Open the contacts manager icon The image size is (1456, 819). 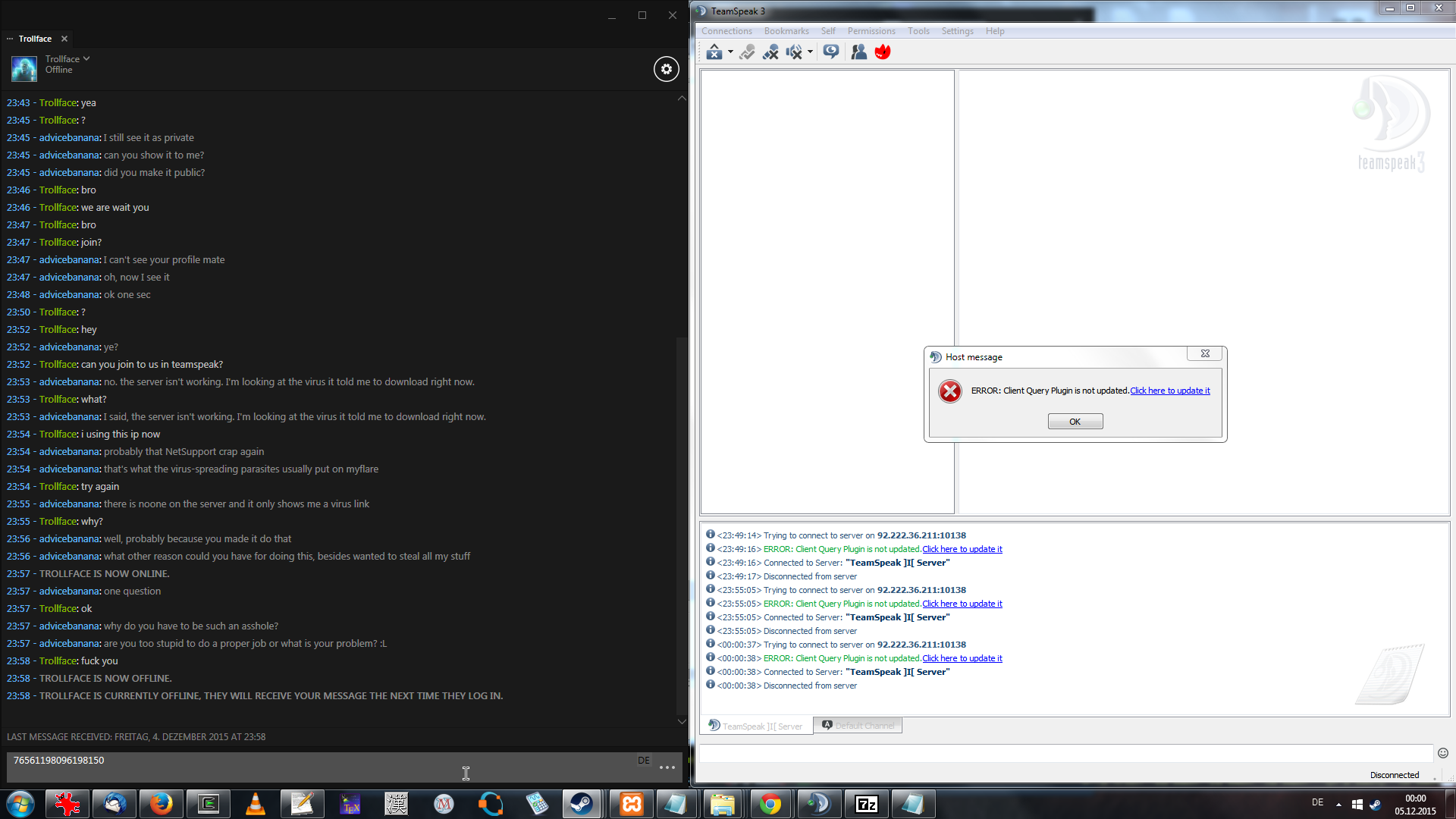point(858,52)
